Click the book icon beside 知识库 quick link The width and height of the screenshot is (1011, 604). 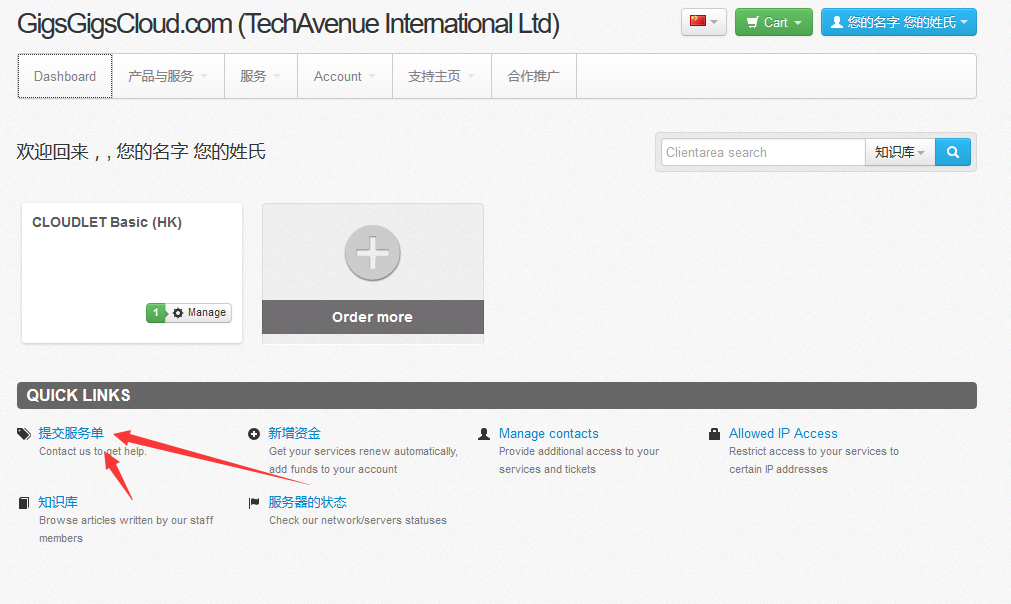click(x=24, y=503)
